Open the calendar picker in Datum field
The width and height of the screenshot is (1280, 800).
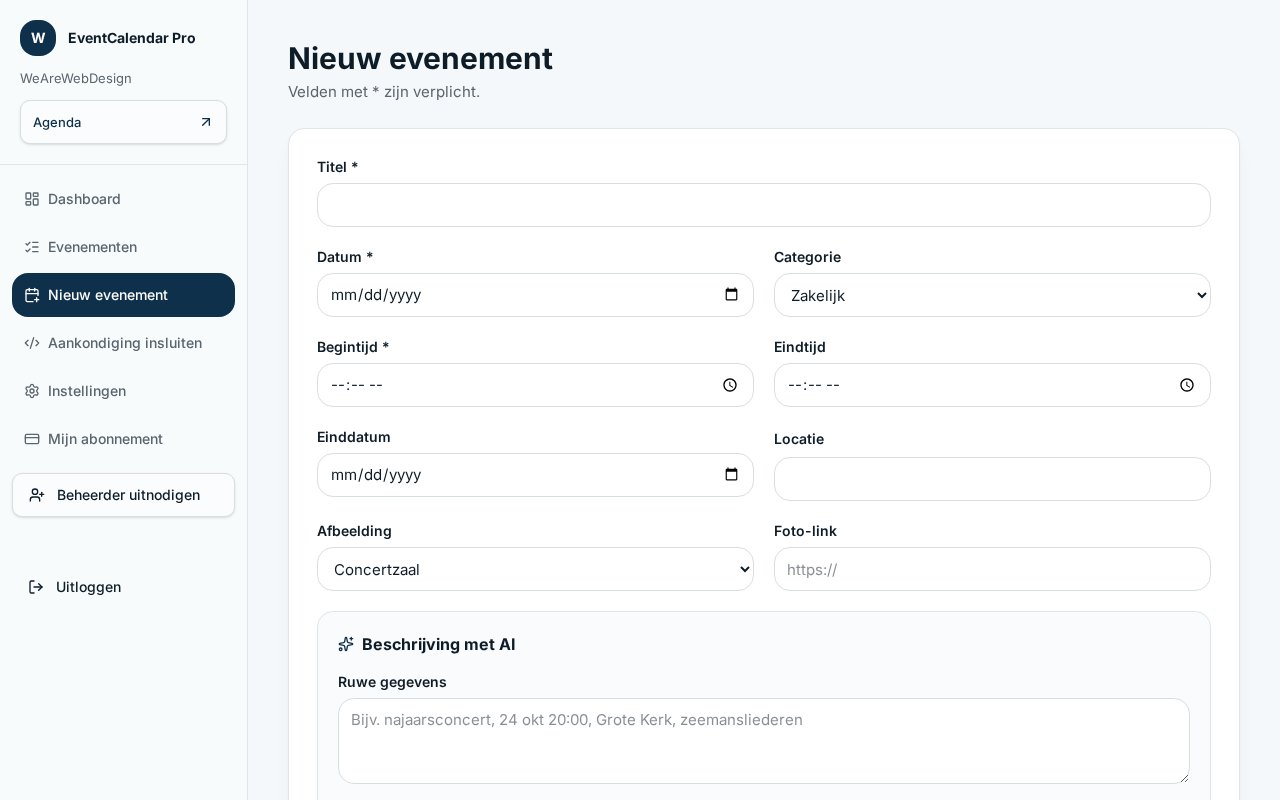(x=731, y=295)
